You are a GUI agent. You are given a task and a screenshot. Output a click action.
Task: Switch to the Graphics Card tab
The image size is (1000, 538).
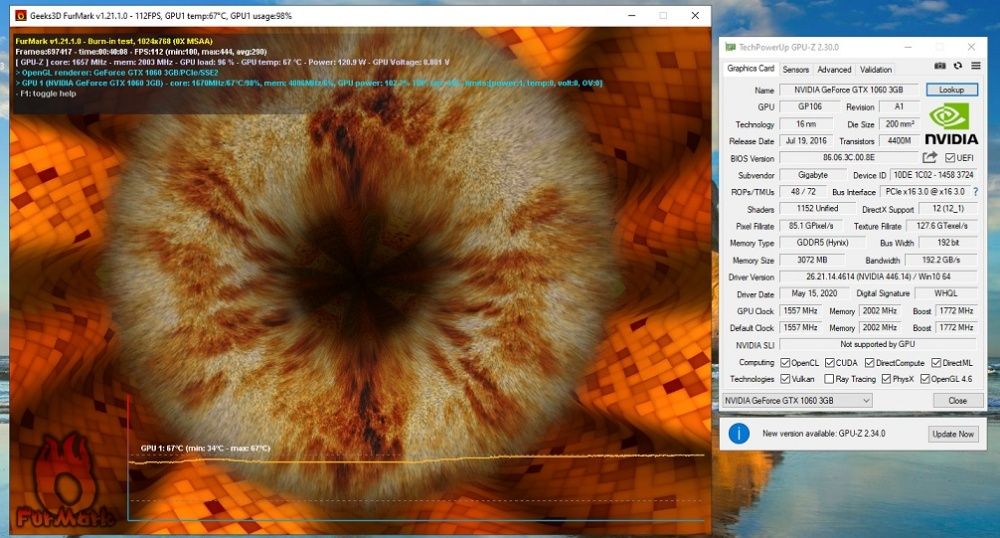coord(750,68)
